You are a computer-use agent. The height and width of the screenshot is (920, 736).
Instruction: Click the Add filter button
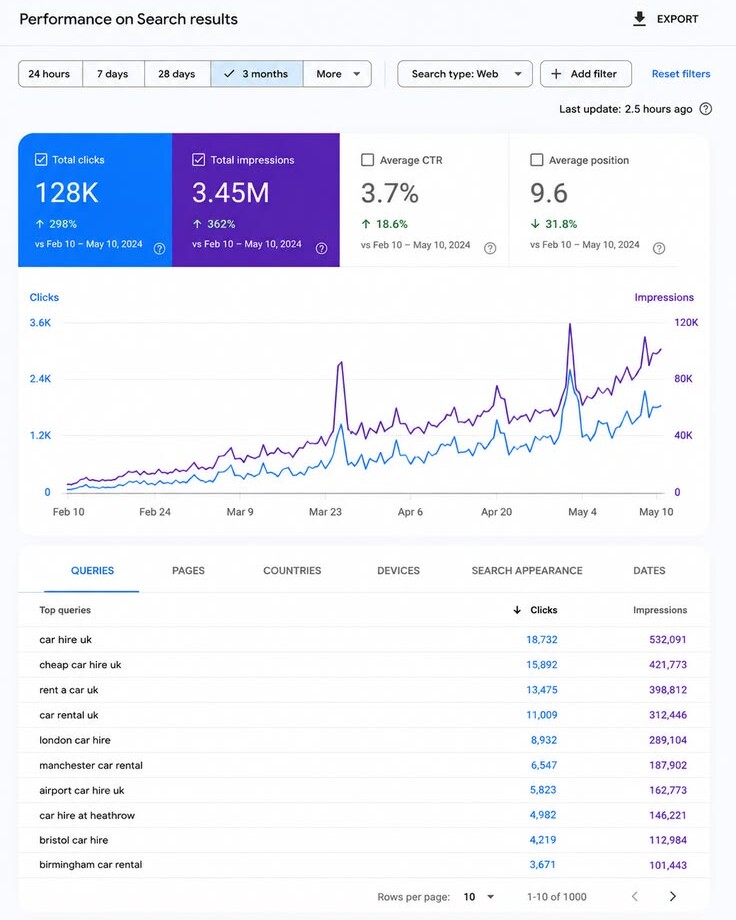pyautogui.click(x=586, y=74)
